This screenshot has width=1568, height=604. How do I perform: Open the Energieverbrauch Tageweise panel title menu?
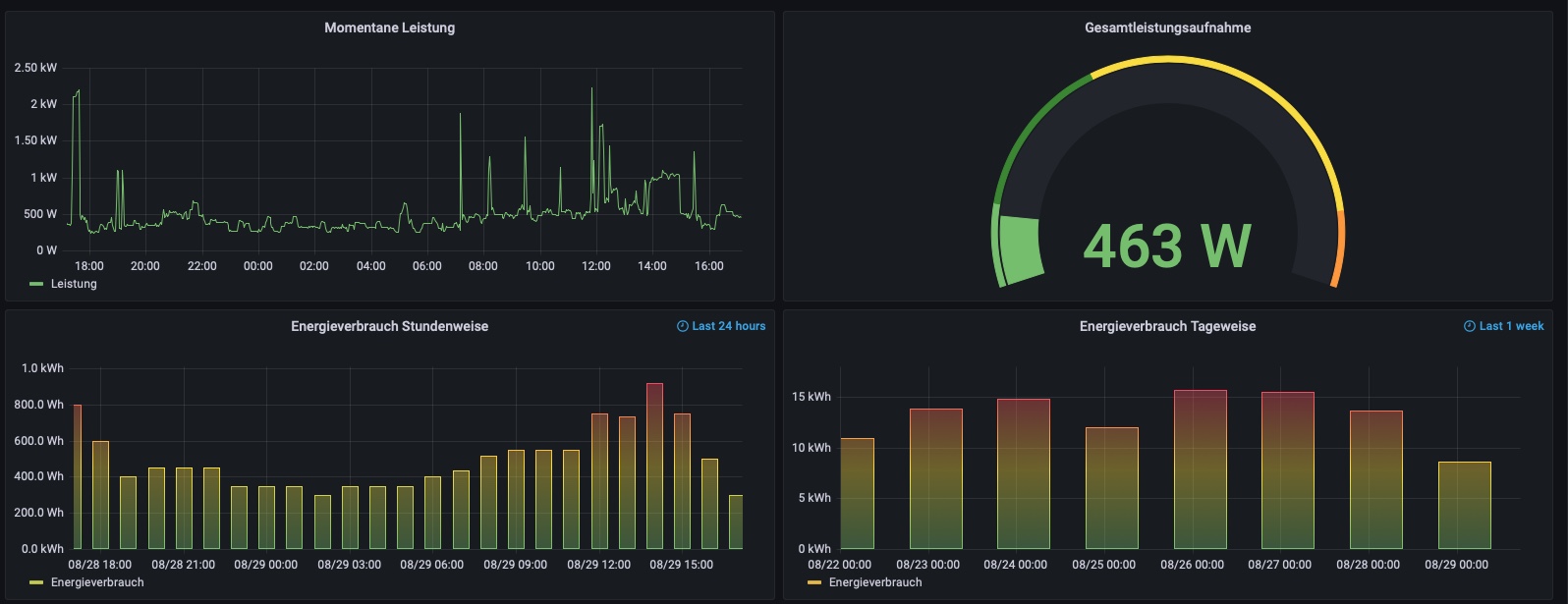[x=1167, y=326]
